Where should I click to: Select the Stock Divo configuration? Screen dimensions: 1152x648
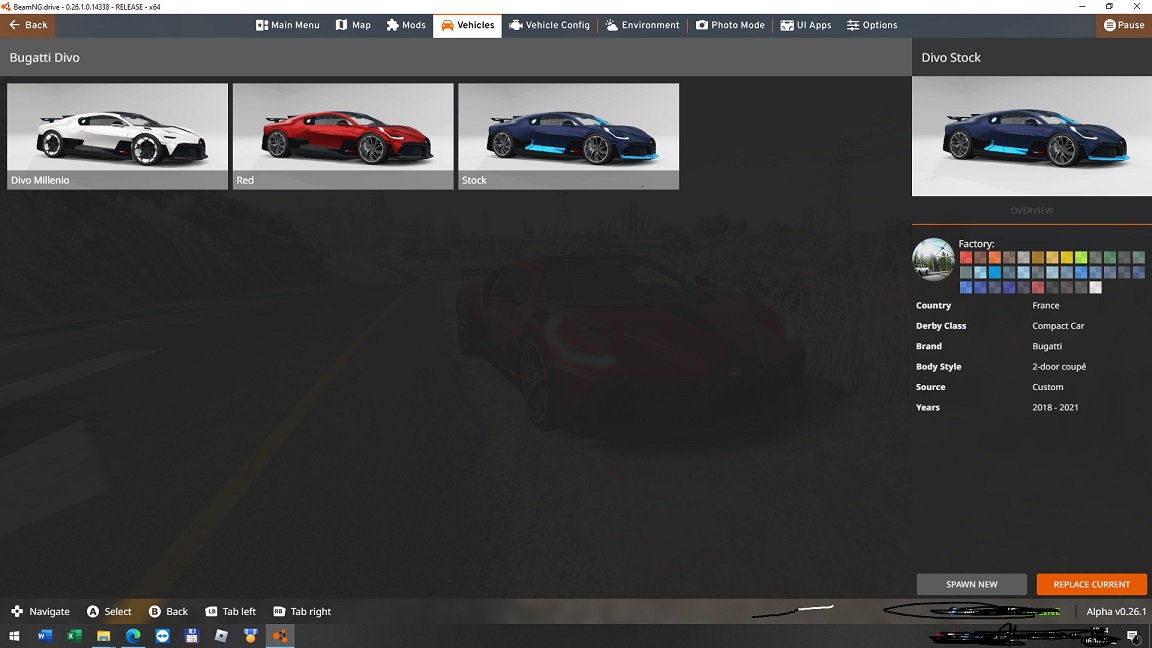pos(568,136)
